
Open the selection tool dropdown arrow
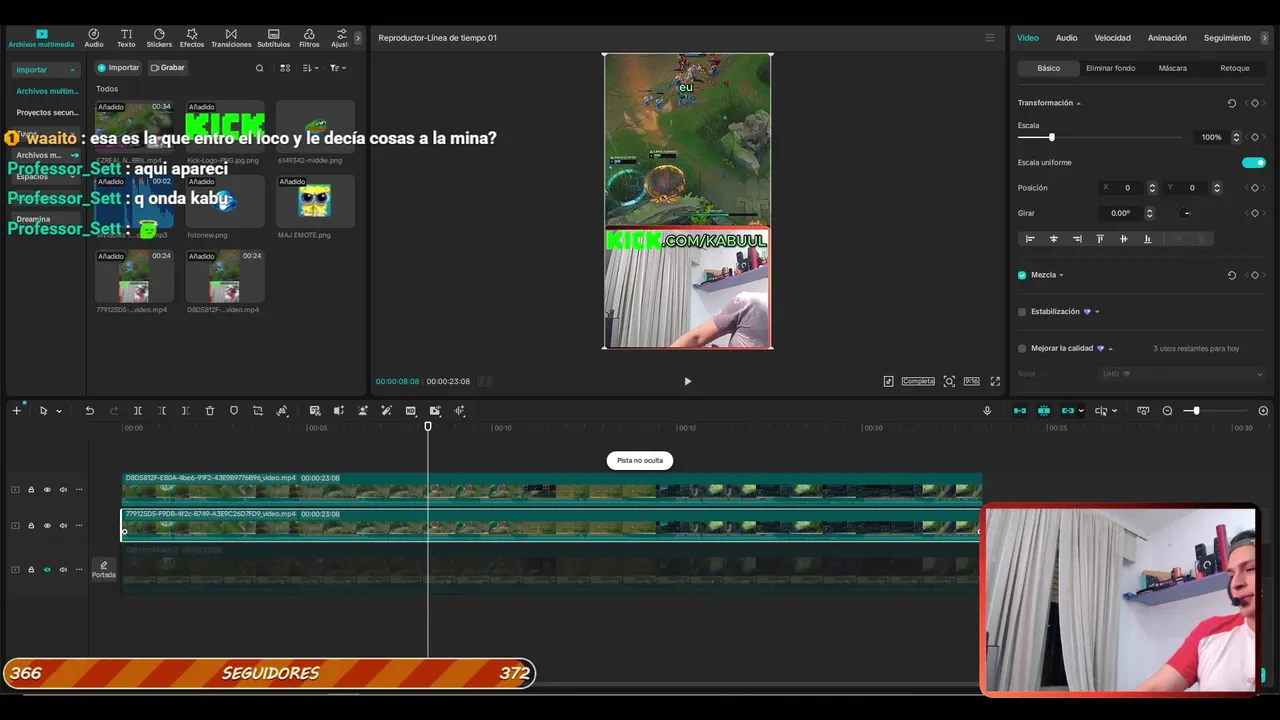59,411
